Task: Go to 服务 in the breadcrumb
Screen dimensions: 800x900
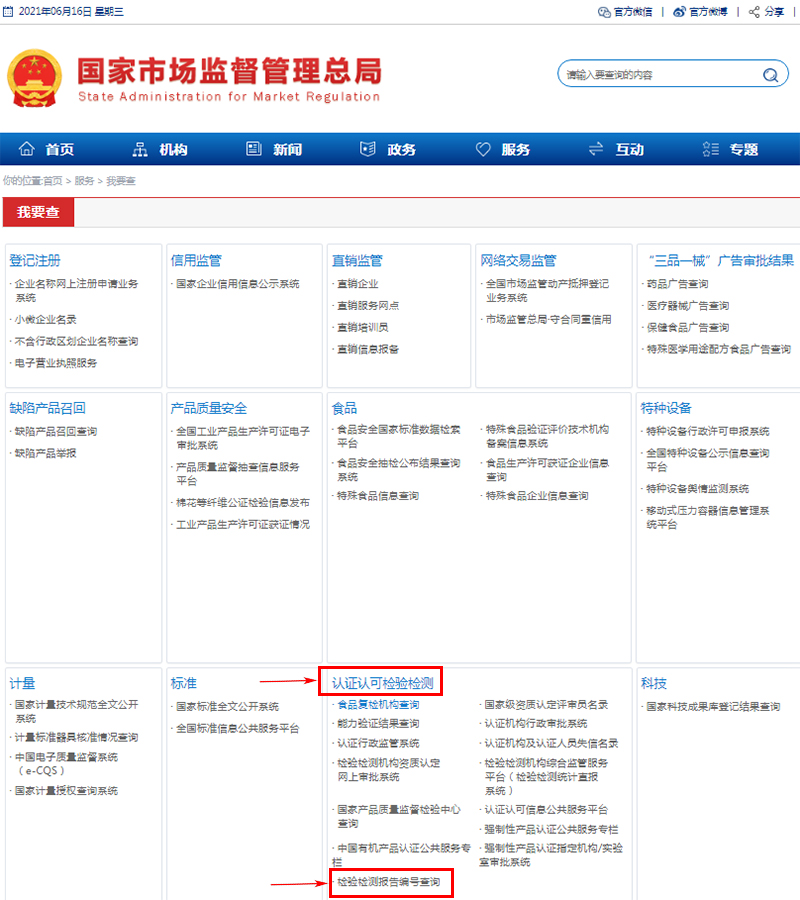Action: pos(85,181)
